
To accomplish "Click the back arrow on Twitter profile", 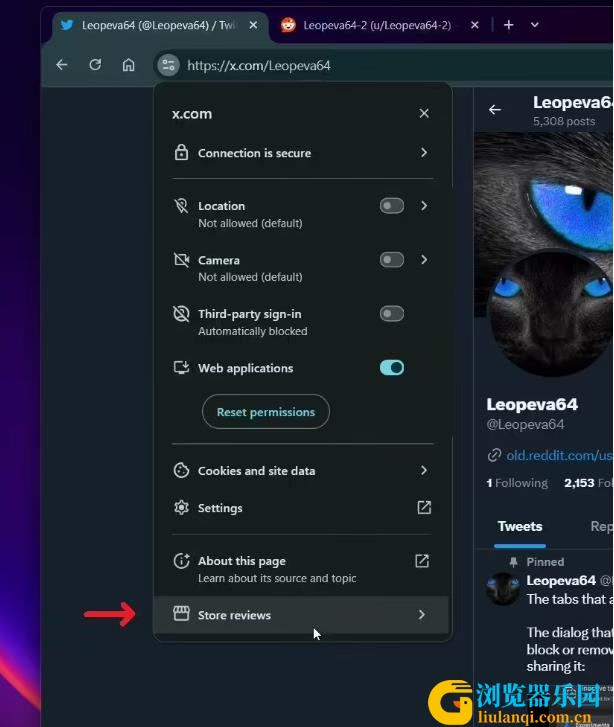I will click(495, 109).
